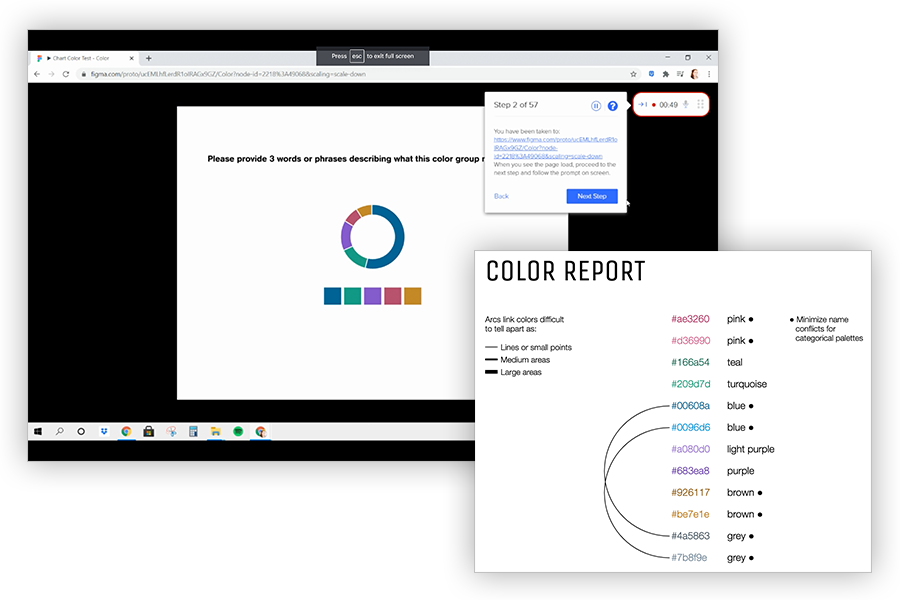Toggle the microphone in the recorder widget

pos(685,104)
